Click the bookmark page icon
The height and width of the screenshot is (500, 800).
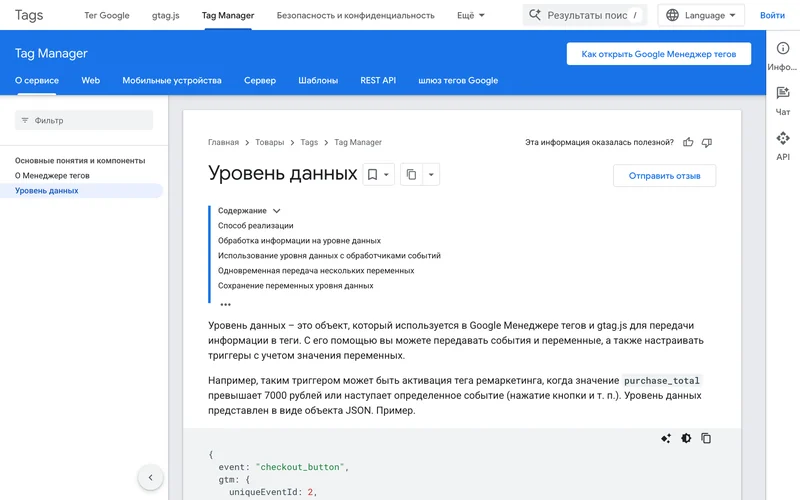[372, 174]
